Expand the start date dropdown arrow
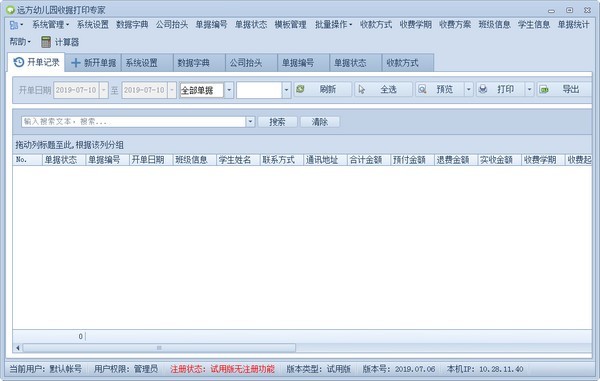 (x=104, y=90)
